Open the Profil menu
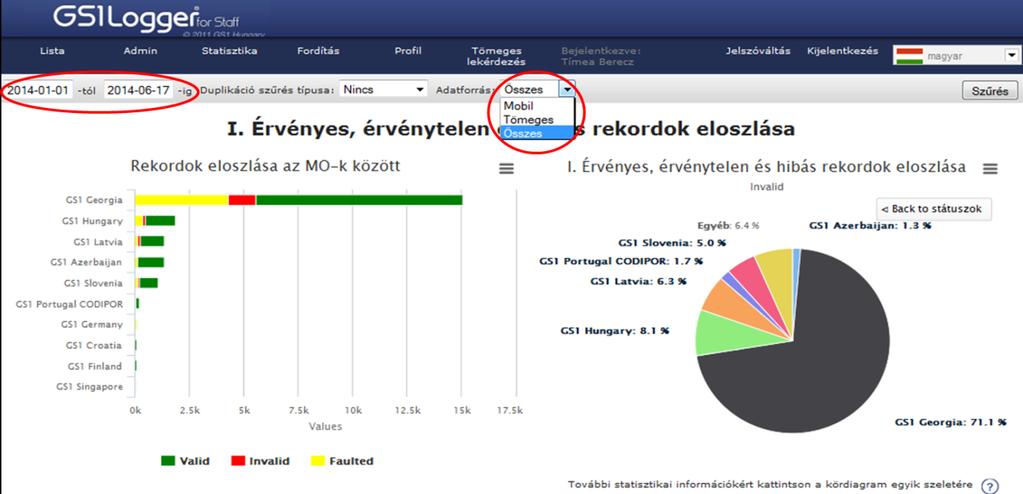This screenshot has width=1023, height=494. point(408,51)
